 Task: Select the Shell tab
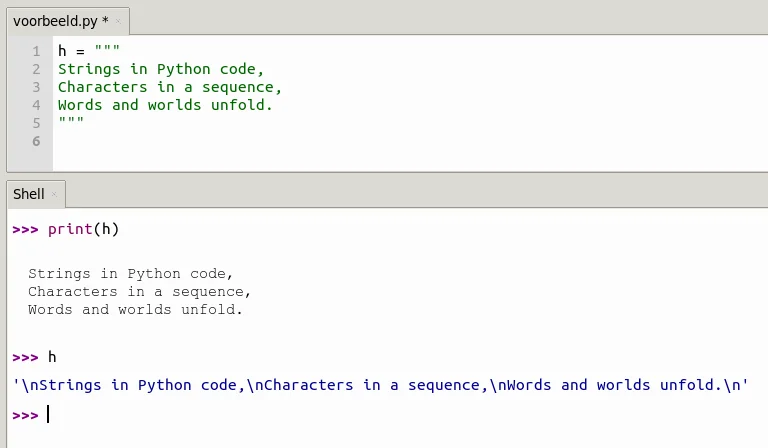tap(29, 194)
